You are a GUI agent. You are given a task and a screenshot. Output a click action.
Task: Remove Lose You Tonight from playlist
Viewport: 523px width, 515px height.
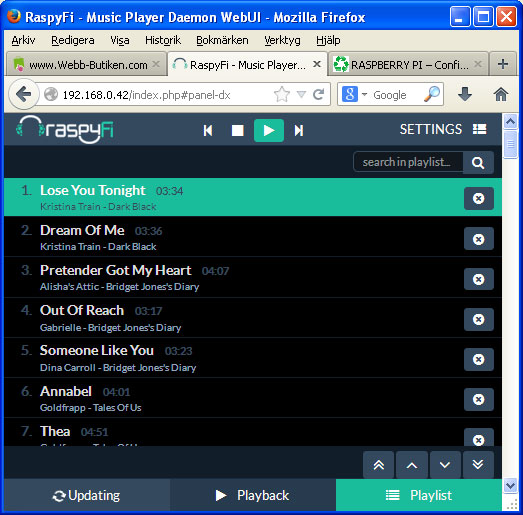(x=479, y=198)
